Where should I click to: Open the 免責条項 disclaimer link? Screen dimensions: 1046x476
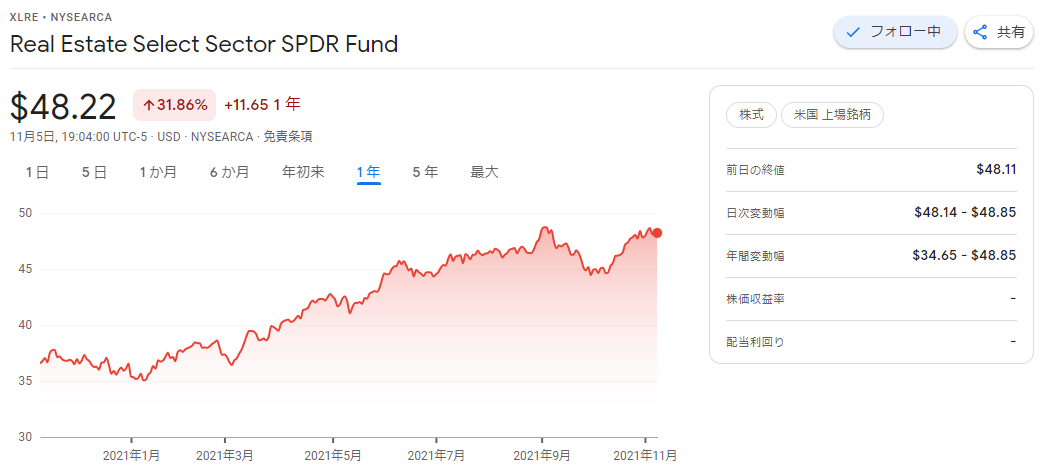click(x=288, y=137)
